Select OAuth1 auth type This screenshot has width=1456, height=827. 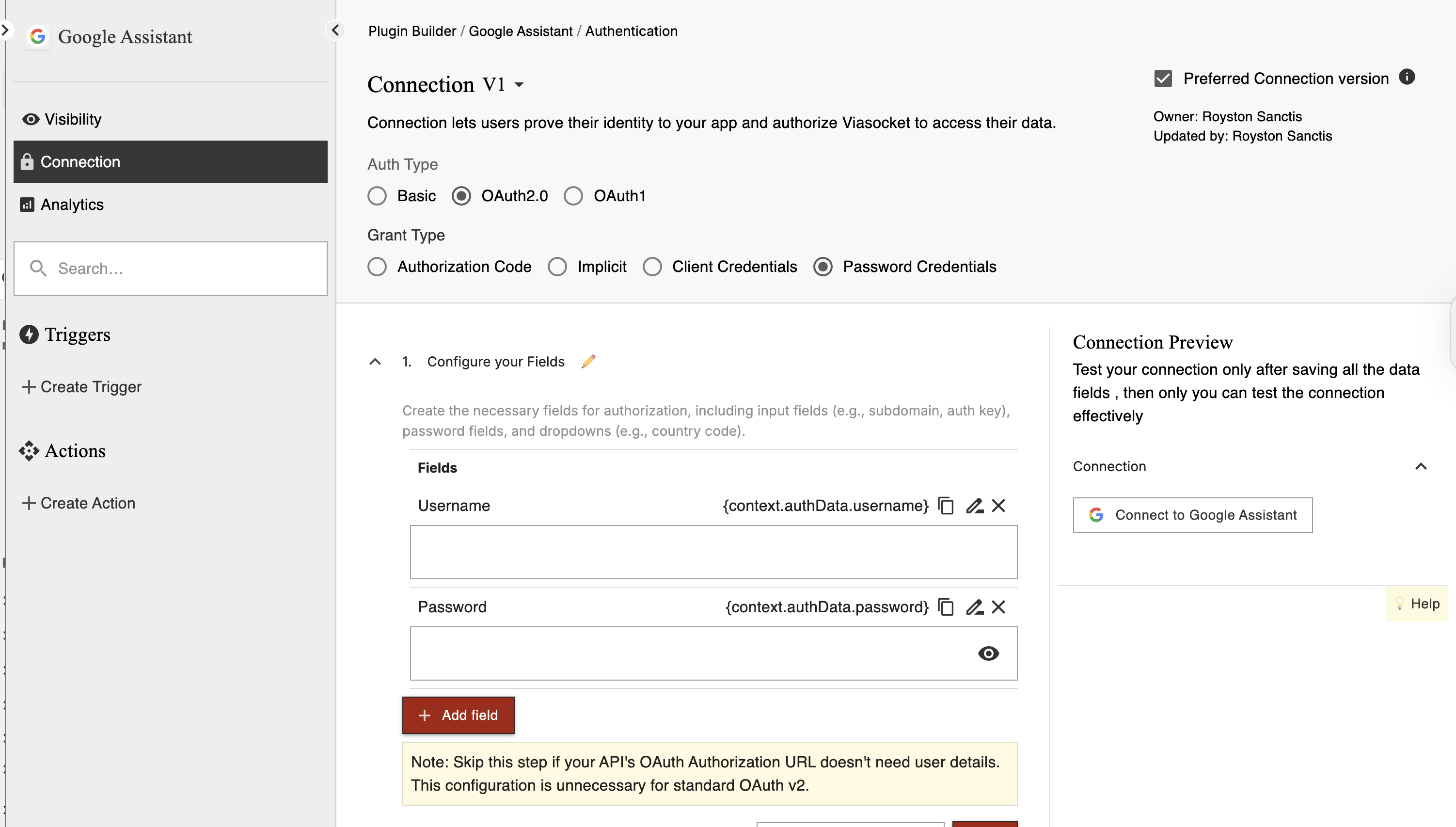point(573,196)
